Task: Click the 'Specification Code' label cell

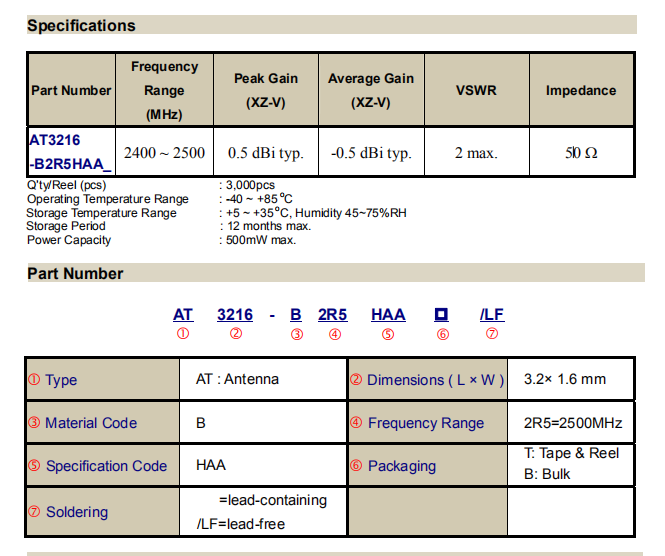Action: pos(103,466)
